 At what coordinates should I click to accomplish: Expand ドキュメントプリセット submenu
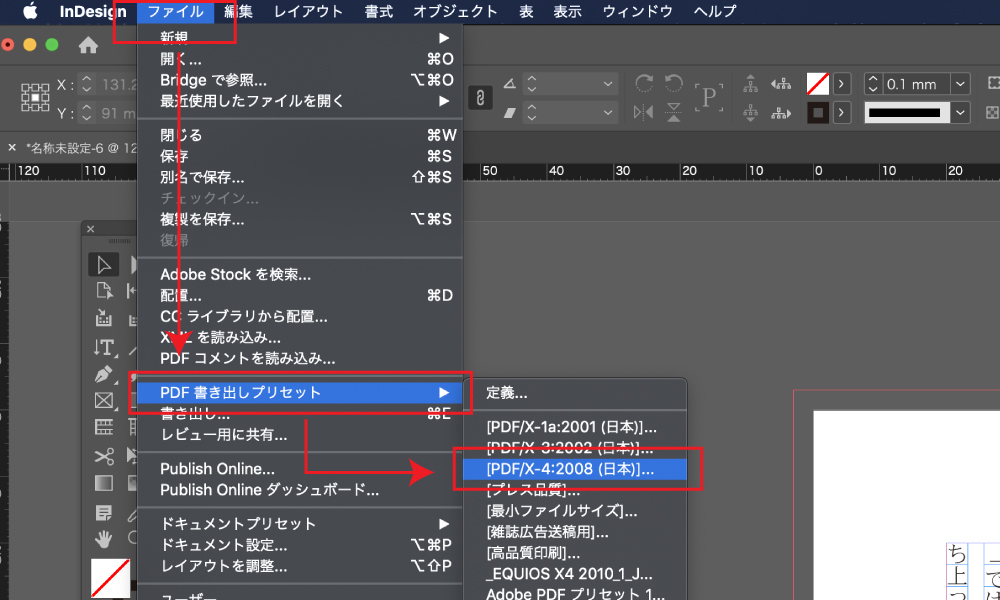300,524
